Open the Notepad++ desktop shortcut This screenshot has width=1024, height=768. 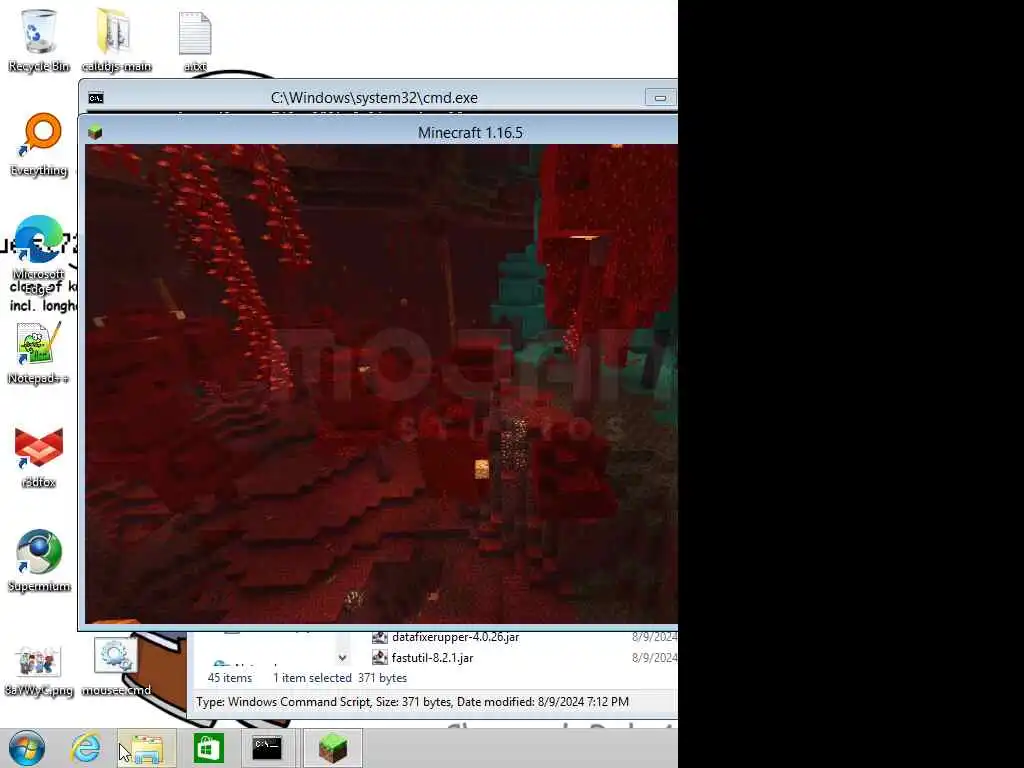(x=38, y=353)
